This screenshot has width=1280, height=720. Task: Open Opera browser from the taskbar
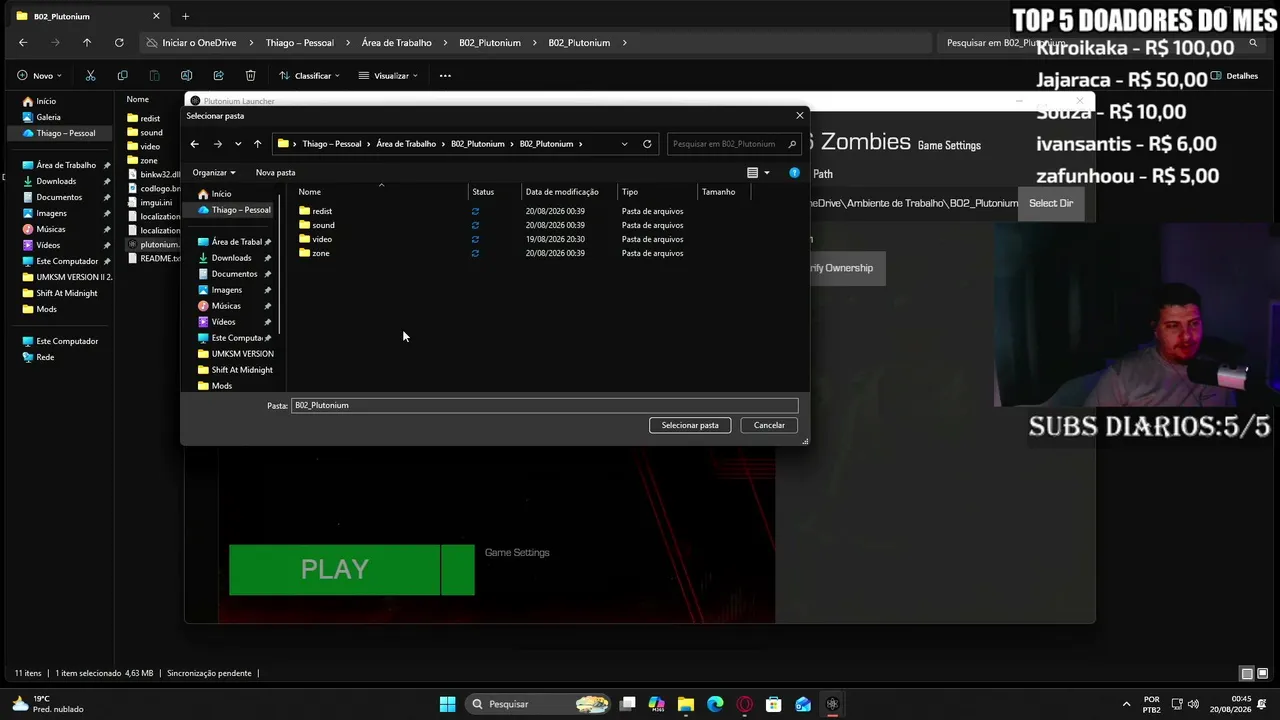point(744,704)
